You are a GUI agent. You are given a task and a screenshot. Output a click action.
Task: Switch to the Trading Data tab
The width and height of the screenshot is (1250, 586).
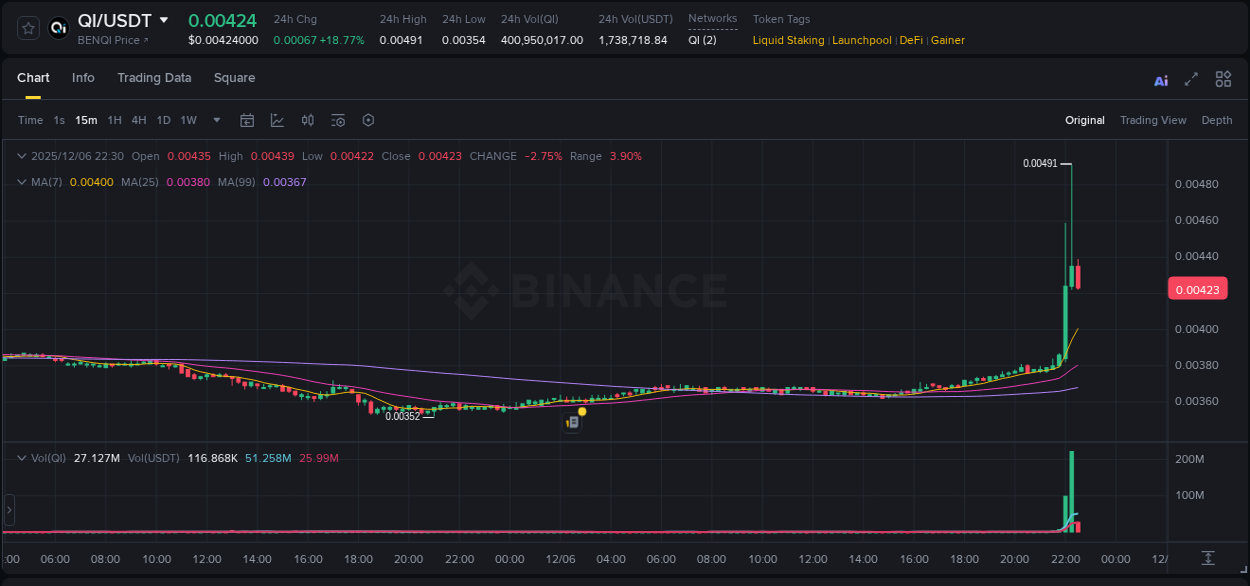click(154, 78)
